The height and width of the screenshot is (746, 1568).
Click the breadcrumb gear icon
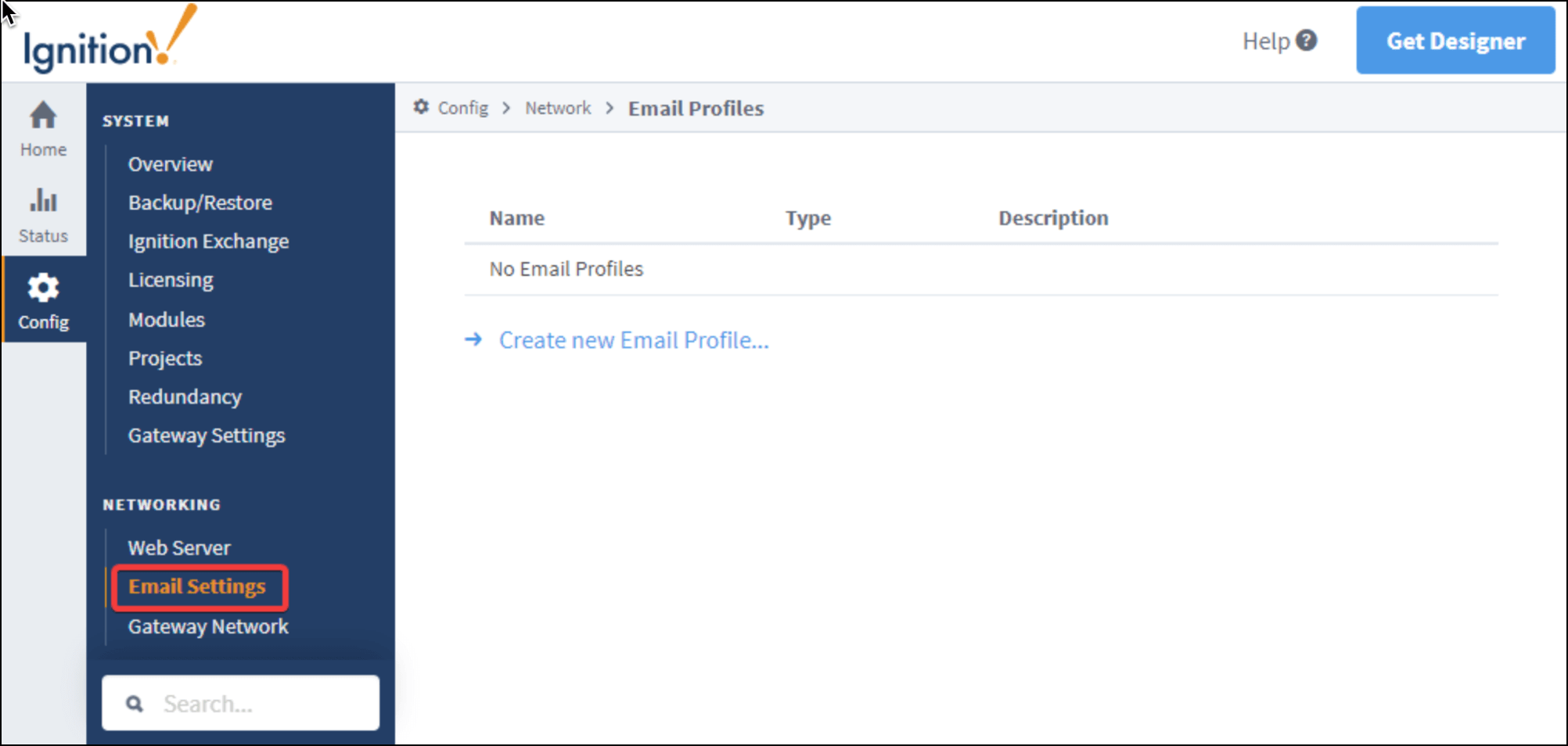(421, 107)
